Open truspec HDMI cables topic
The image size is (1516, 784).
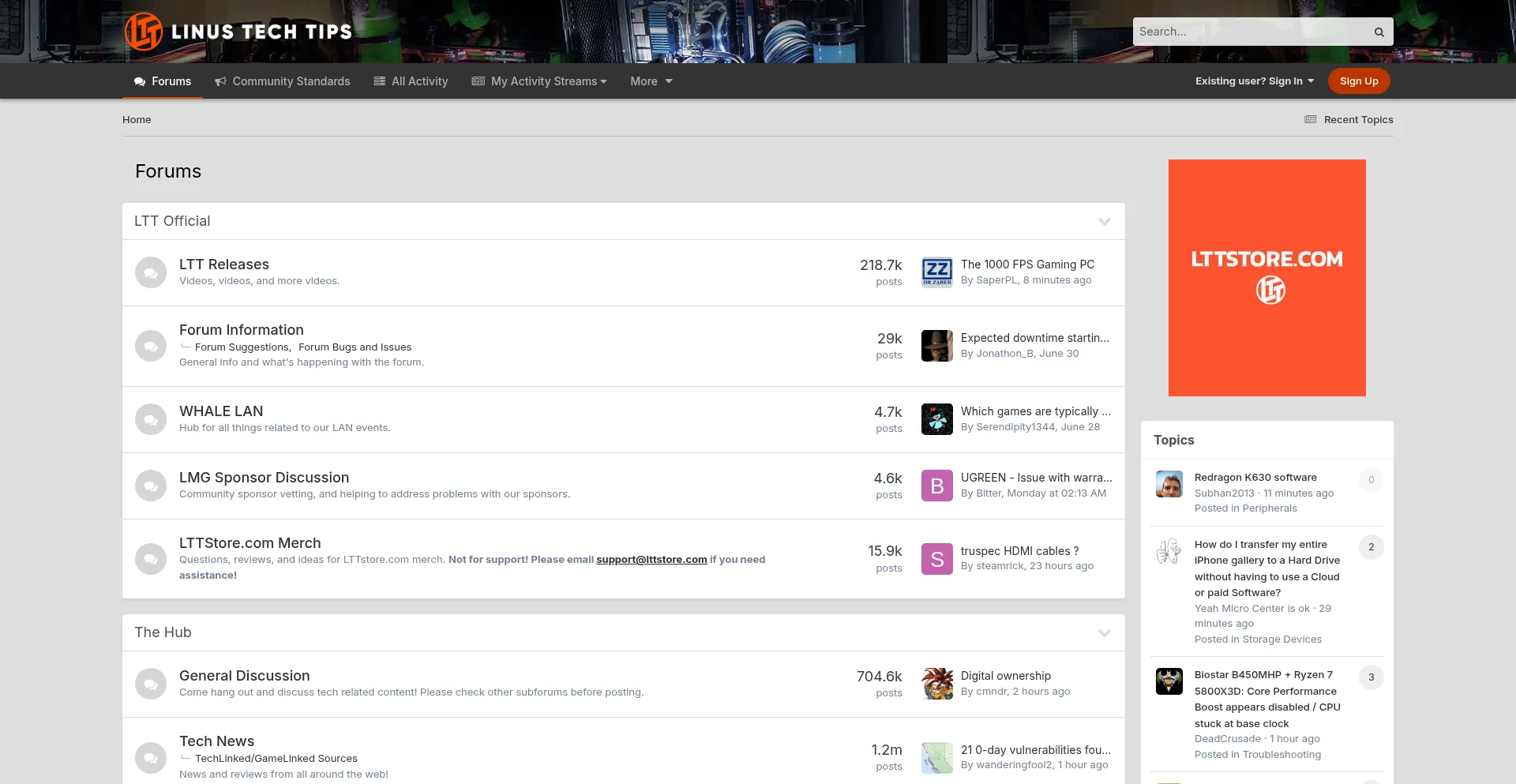click(1019, 551)
